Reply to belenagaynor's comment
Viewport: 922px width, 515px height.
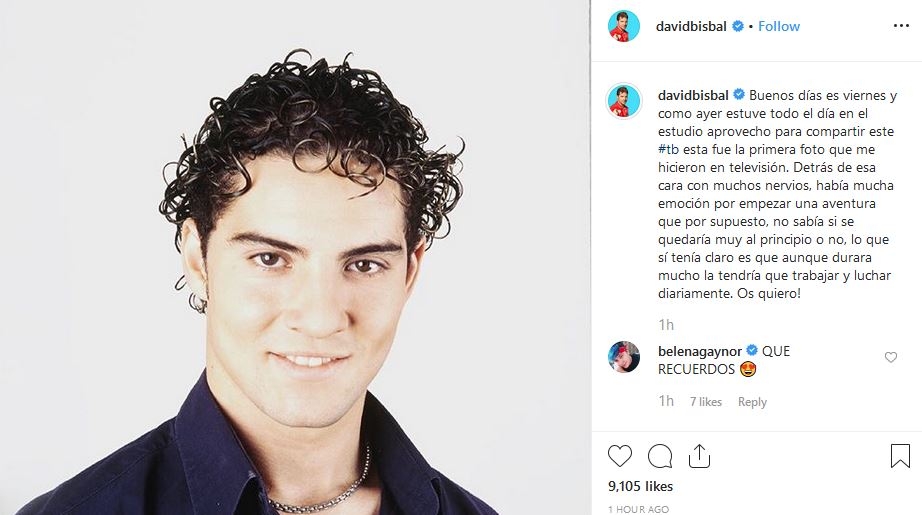pyautogui.click(x=752, y=402)
